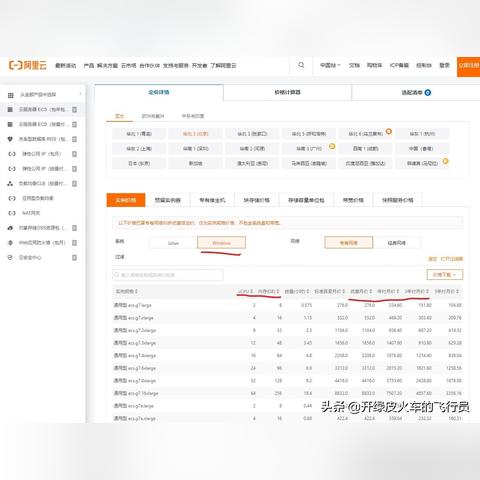This screenshot has height=480, width=480.
Task: Click the icon beside 弹性公网 IP (按量付费)
Action: (12, 169)
